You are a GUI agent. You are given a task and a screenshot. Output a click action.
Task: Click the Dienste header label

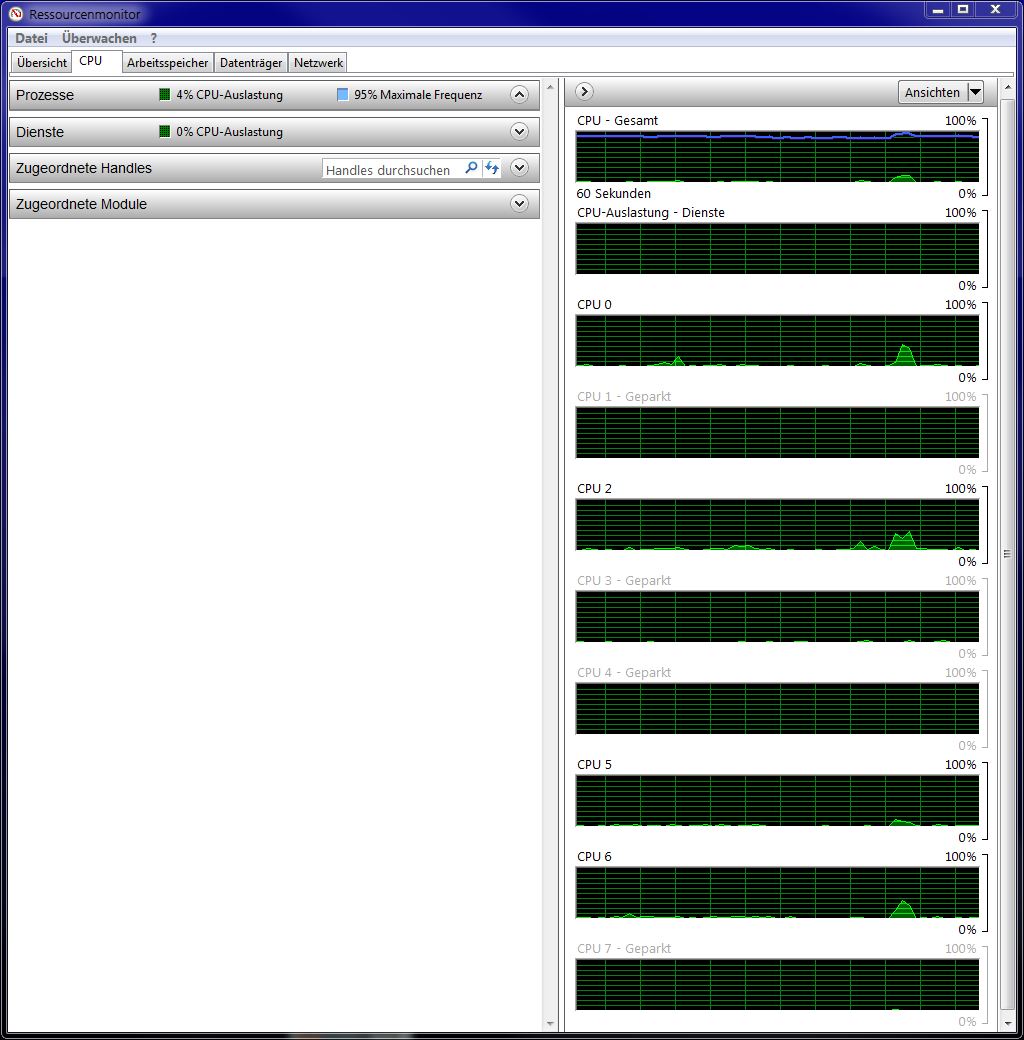pos(40,132)
